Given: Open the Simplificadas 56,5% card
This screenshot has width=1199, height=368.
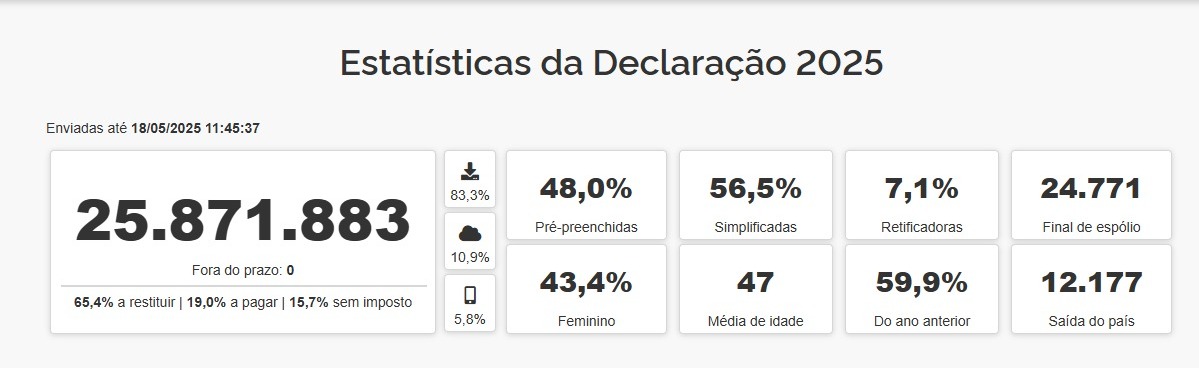Looking at the screenshot, I should point(755,195).
